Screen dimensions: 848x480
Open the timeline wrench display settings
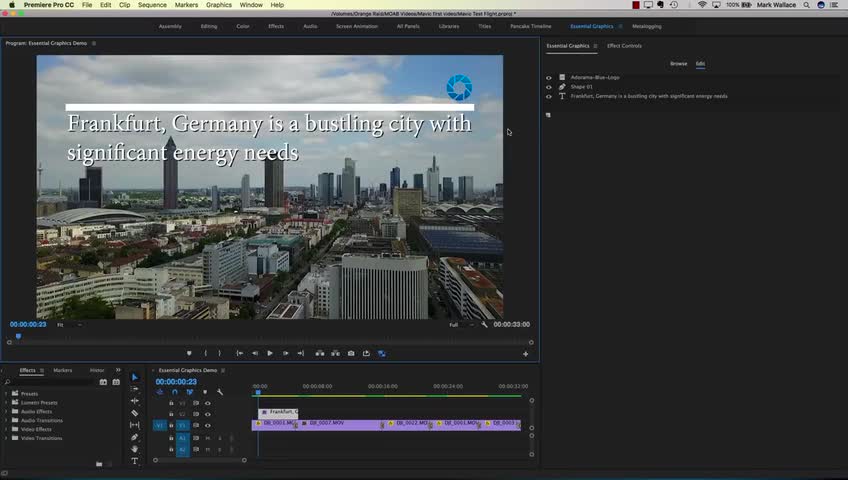(220, 392)
